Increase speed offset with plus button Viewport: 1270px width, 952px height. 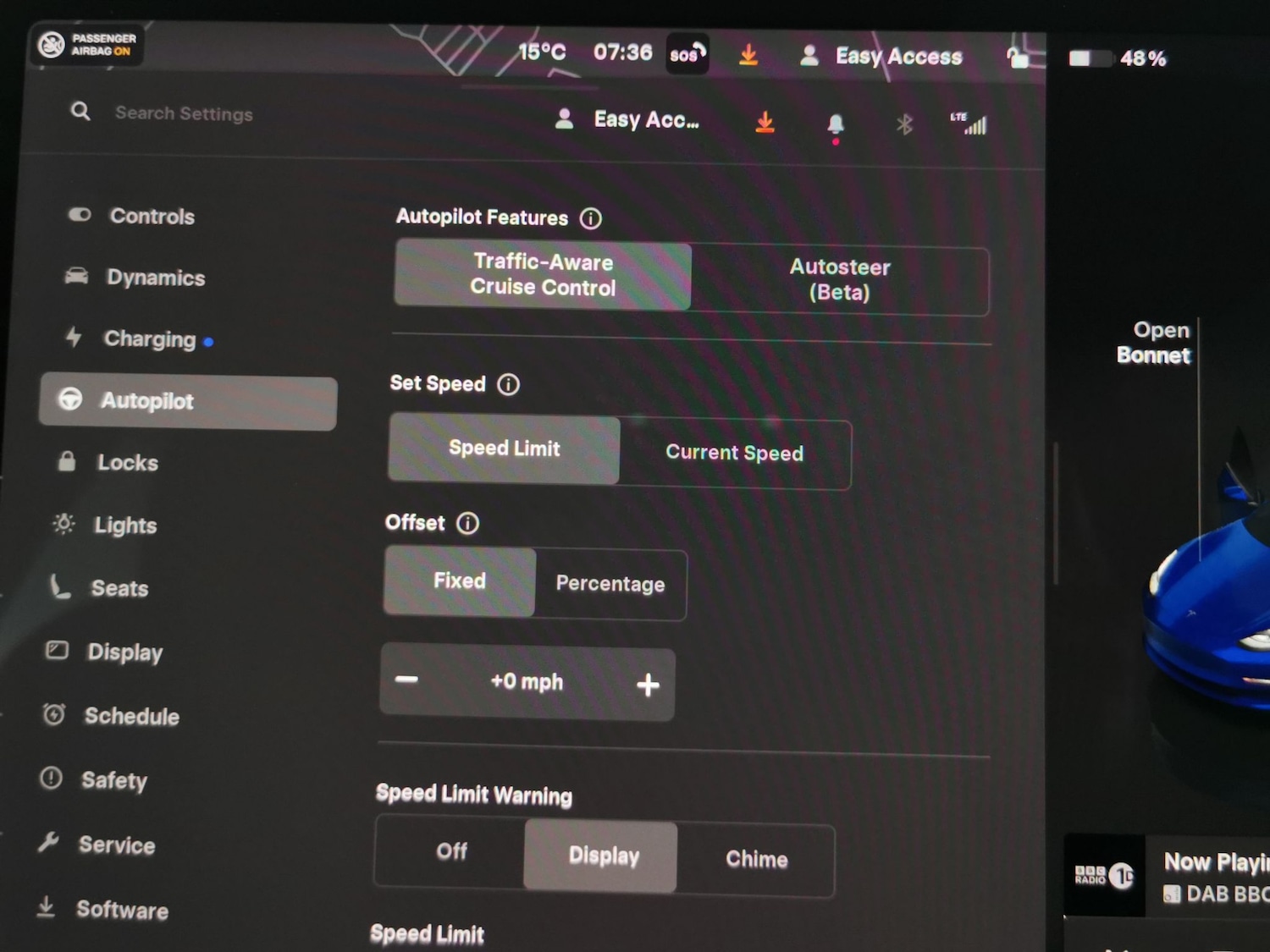pyautogui.click(x=648, y=685)
